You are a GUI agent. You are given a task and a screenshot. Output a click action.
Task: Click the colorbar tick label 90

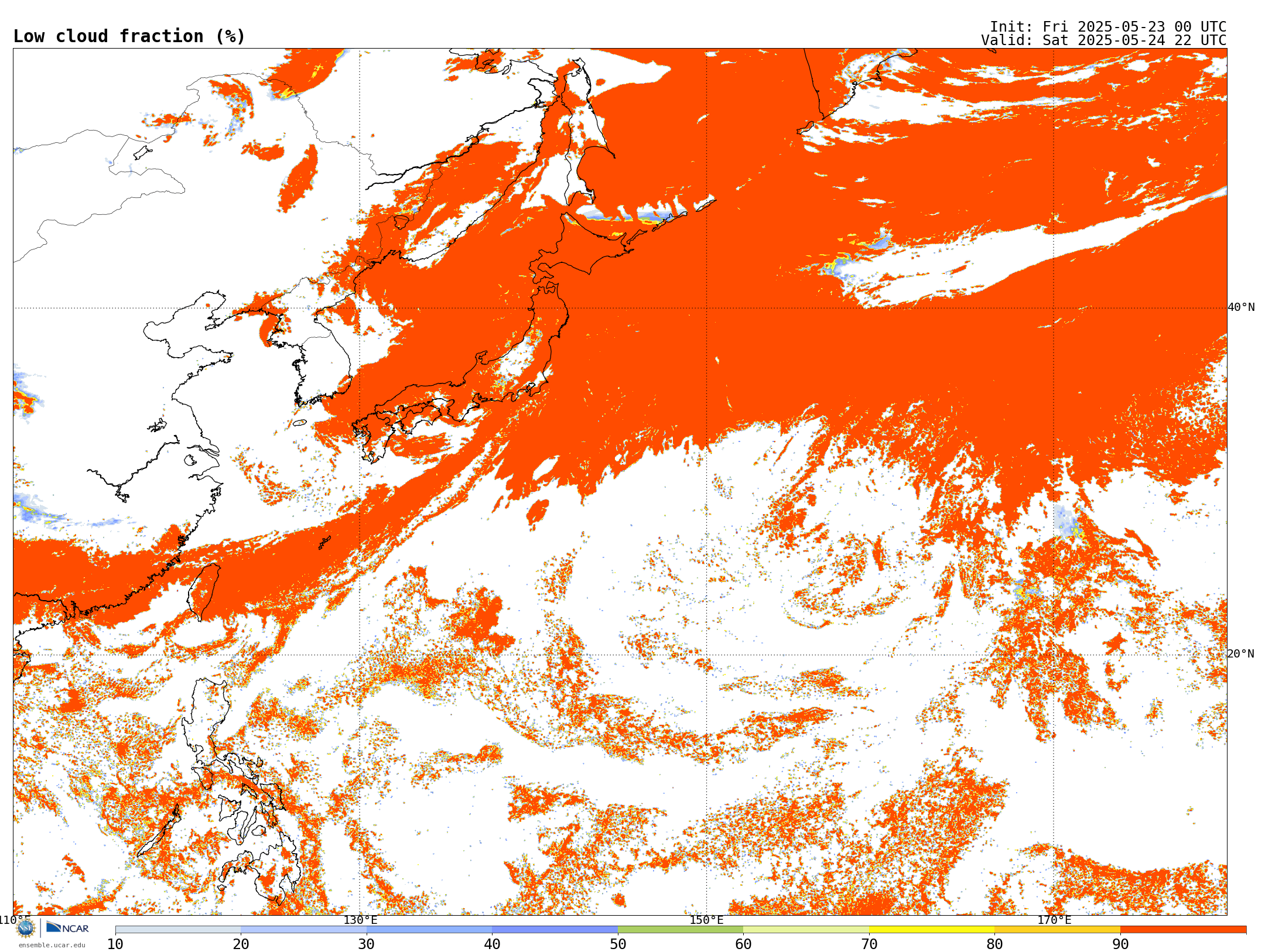click(1120, 944)
